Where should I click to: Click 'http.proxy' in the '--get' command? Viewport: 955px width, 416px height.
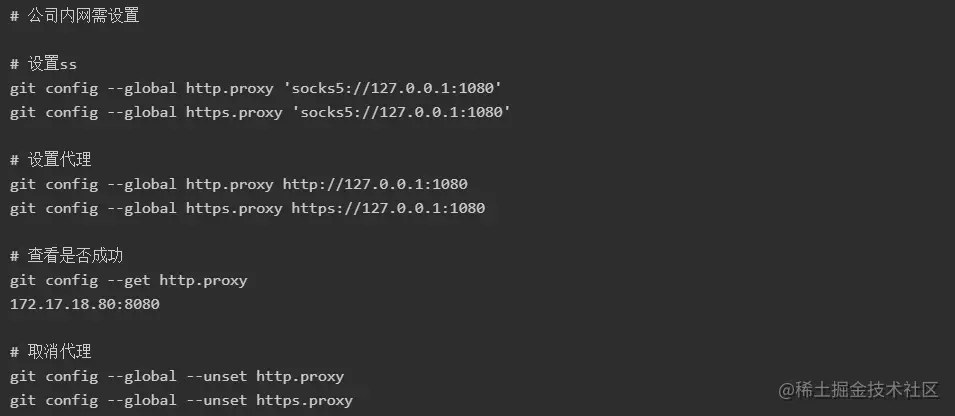(203, 280)
